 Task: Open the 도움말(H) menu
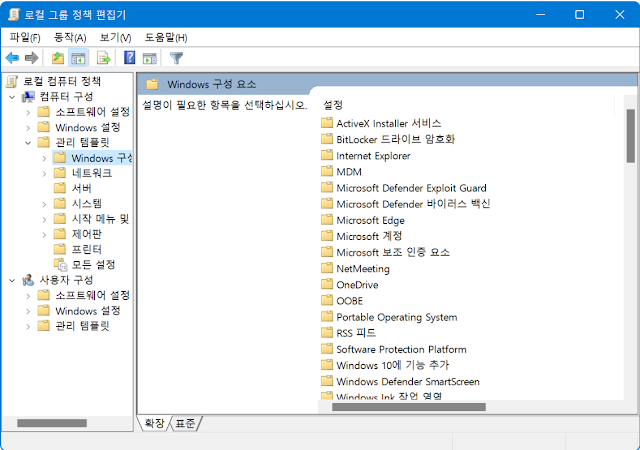point(166,38)
